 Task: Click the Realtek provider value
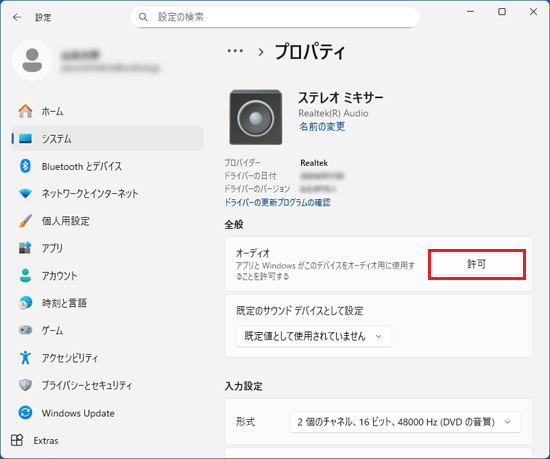tap(314, 163)
